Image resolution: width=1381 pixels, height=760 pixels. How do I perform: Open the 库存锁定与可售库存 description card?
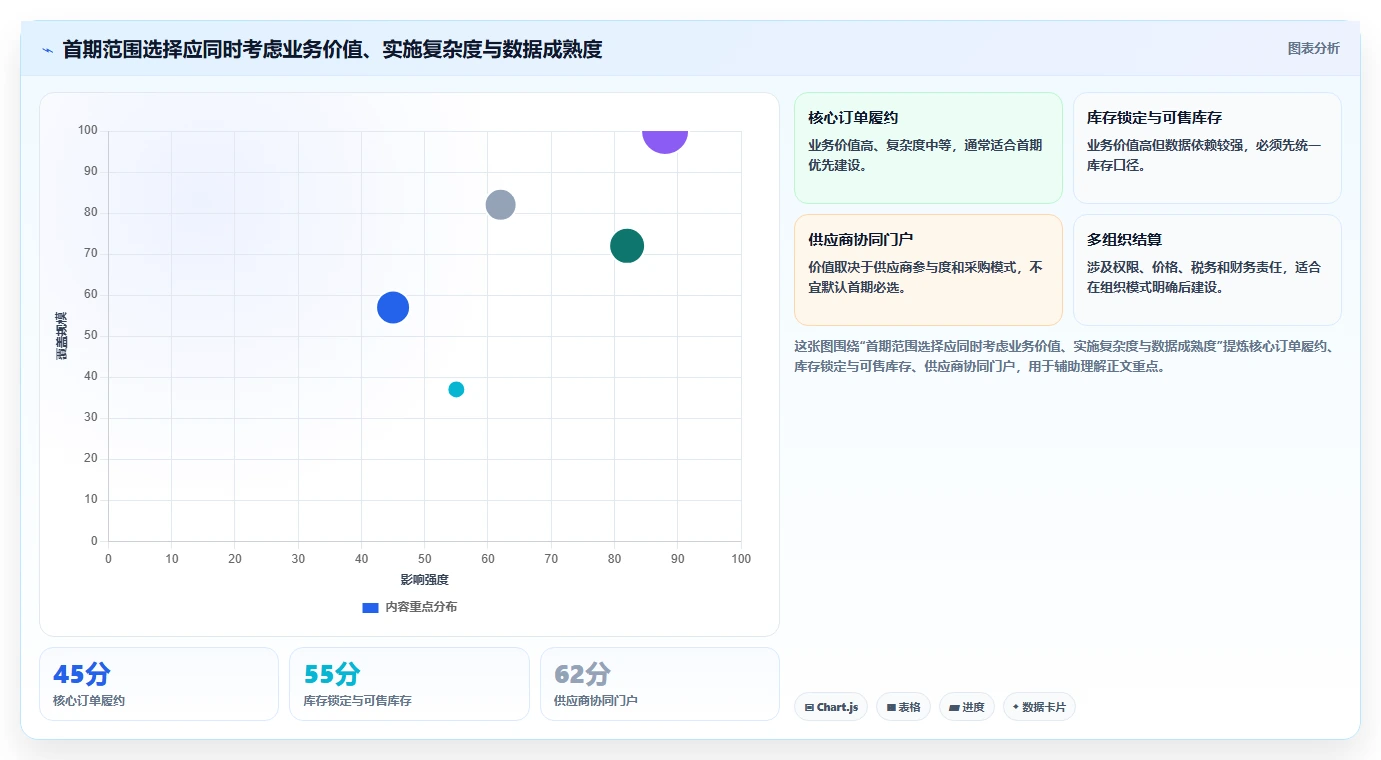pyautogui.click(x=1207, y=148)
